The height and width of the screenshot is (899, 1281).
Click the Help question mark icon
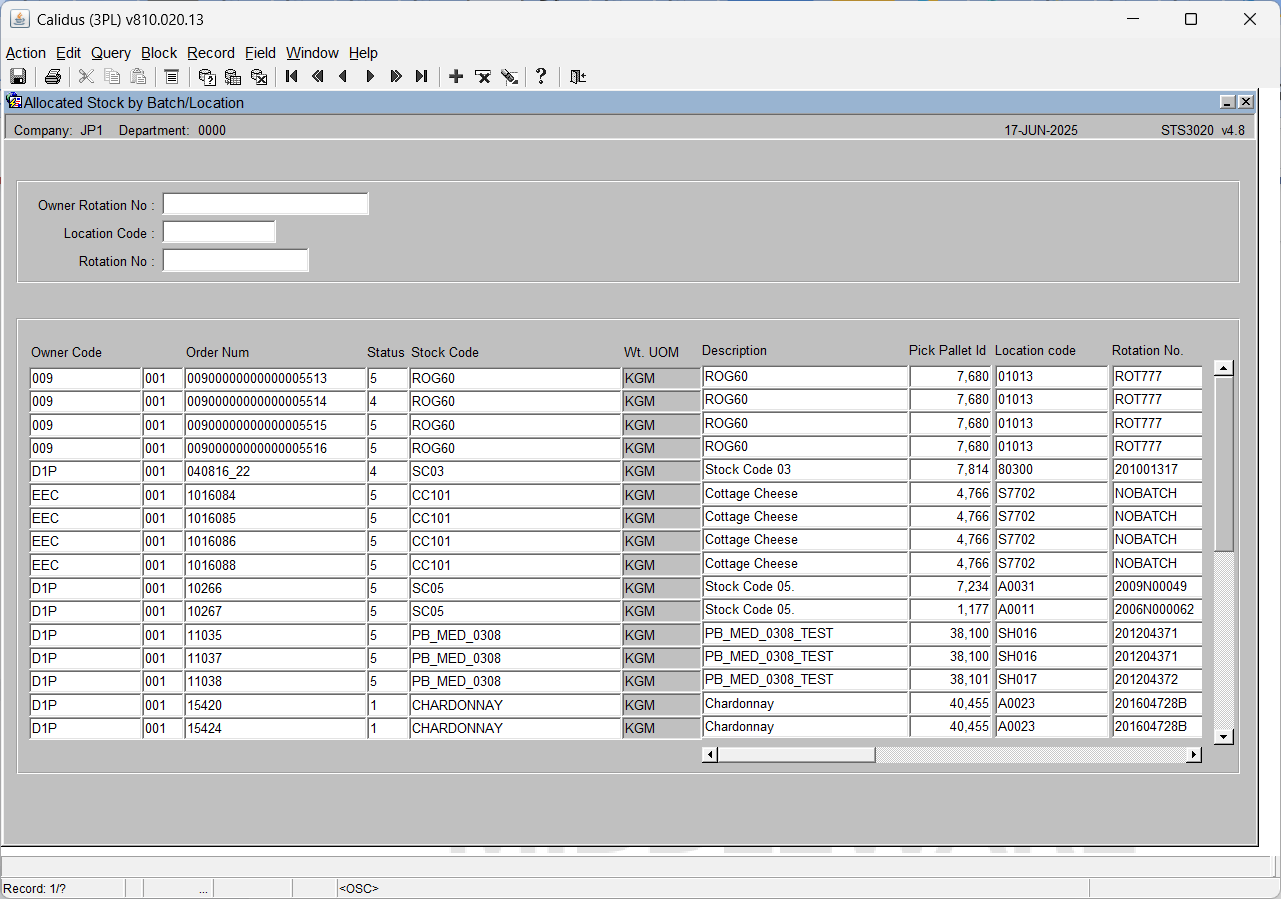[x=541, y=77]
